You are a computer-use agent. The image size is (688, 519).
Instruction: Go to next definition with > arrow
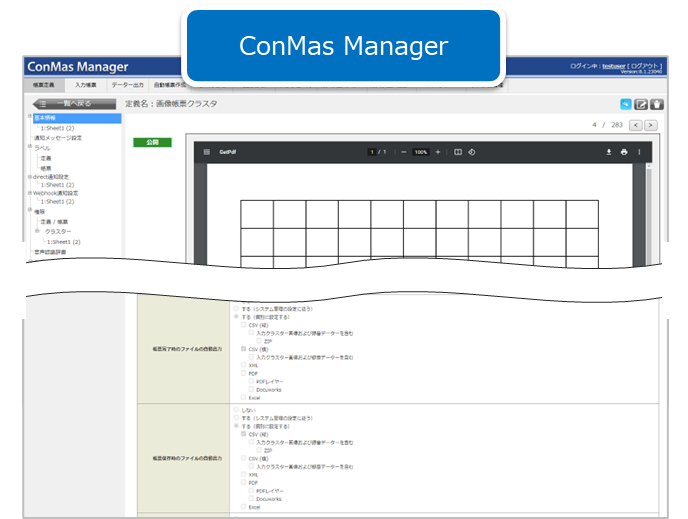coord(651,125)
